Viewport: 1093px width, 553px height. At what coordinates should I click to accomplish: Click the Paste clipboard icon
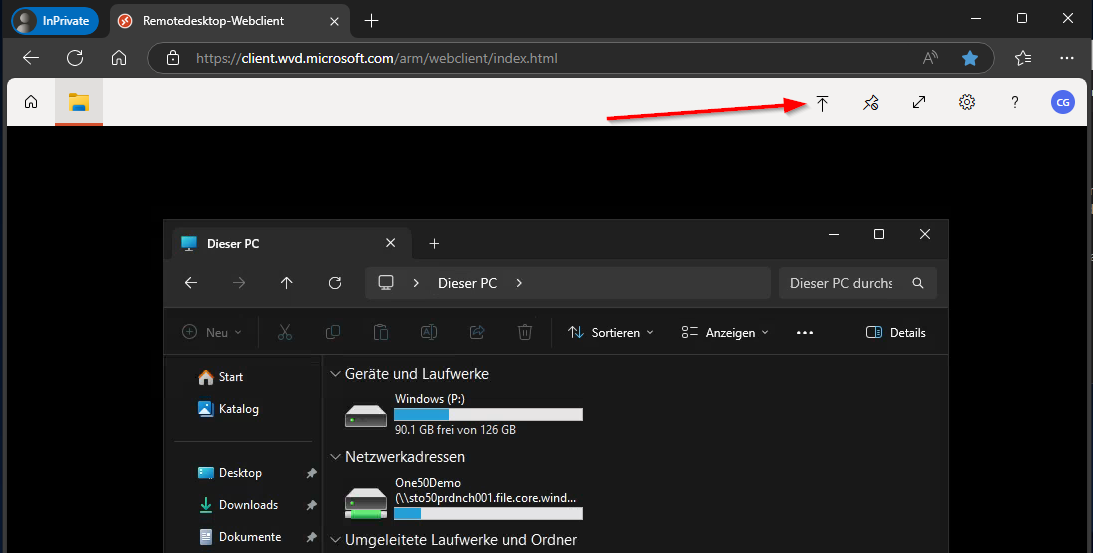381,333
